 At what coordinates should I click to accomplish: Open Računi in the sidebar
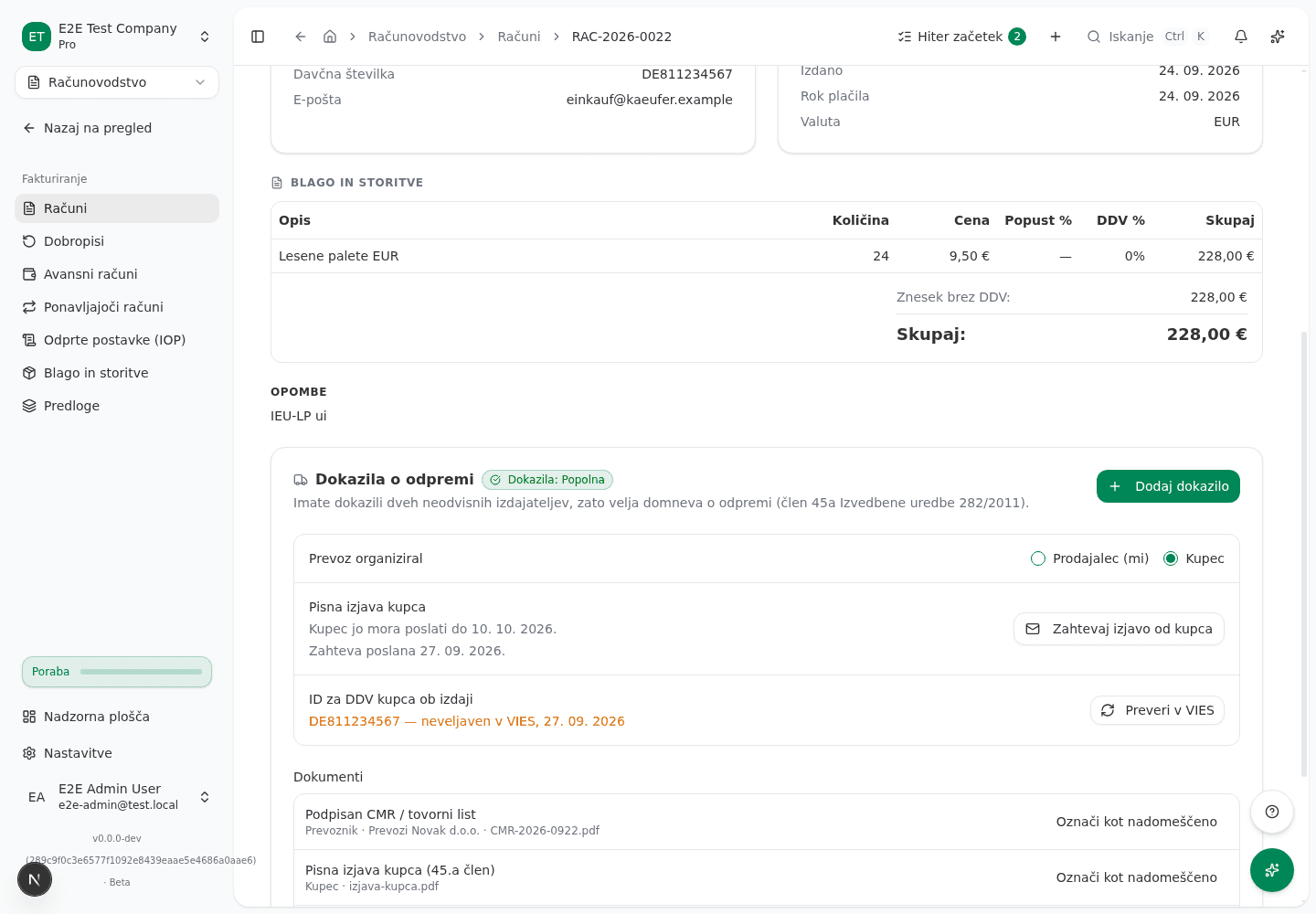pyautogui.click(x=117, y=208)
